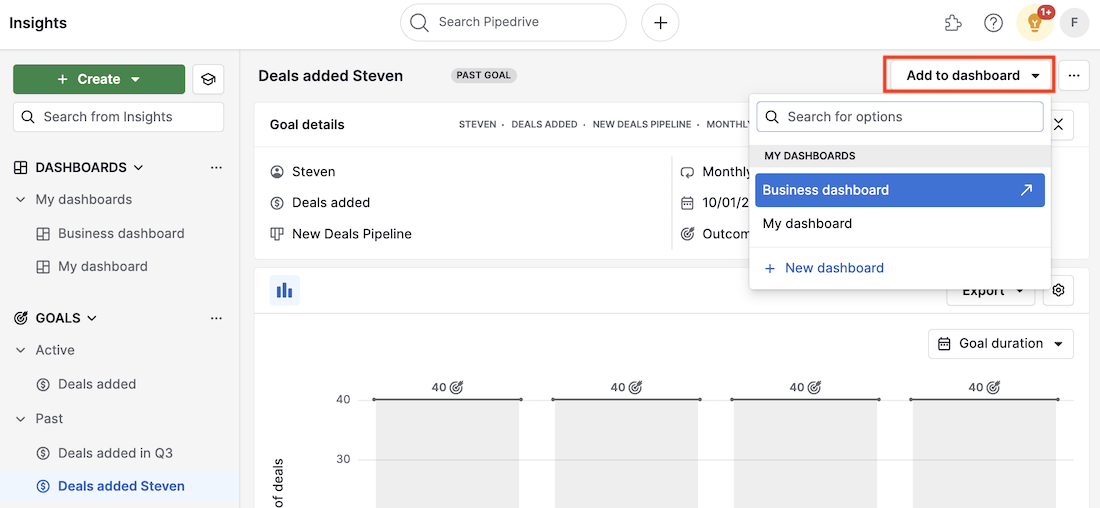The width and height of the screenshot is (1100, 508).
Task: Open Business dashboard in the sidebar
Action: 121,234
